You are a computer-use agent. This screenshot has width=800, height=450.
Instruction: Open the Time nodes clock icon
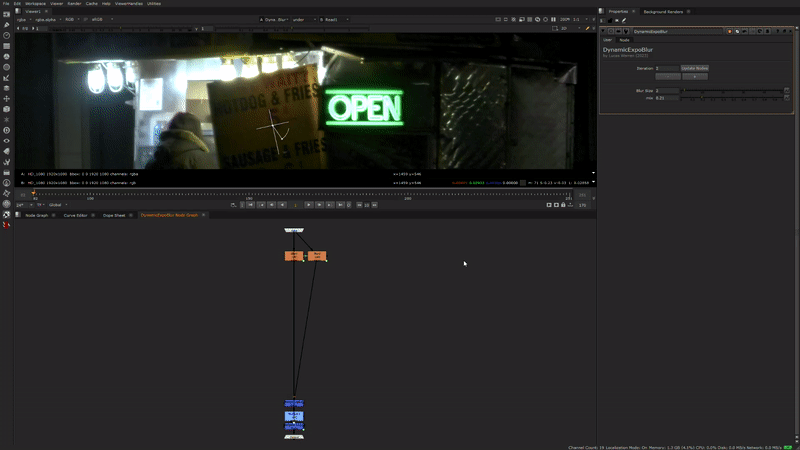pos(6,36)
